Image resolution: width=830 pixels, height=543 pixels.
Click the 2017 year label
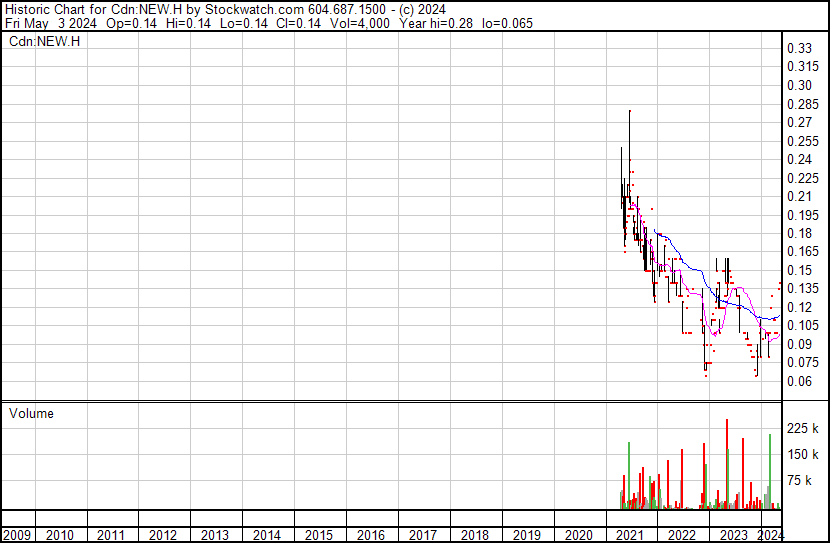(423, 535)
